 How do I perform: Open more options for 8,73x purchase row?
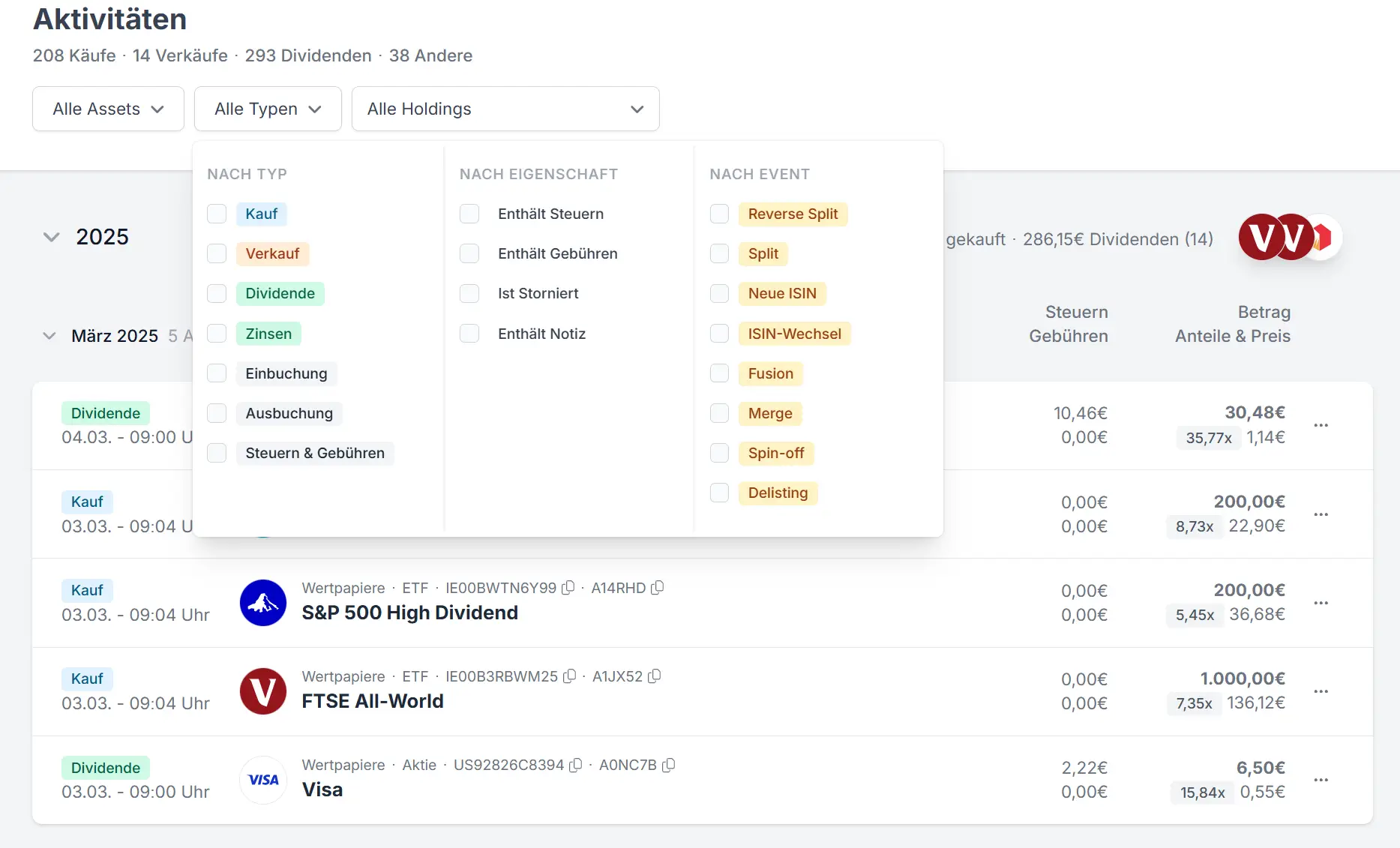(x=1321, y=514)
